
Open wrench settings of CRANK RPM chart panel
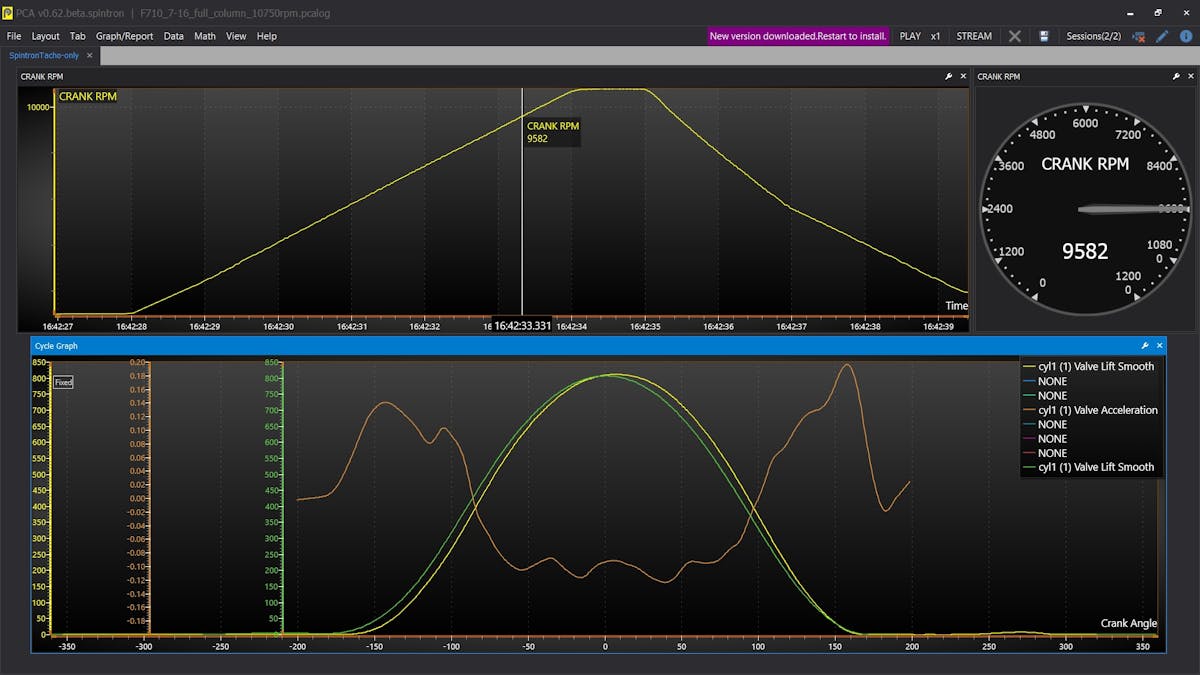click(948, 76)
